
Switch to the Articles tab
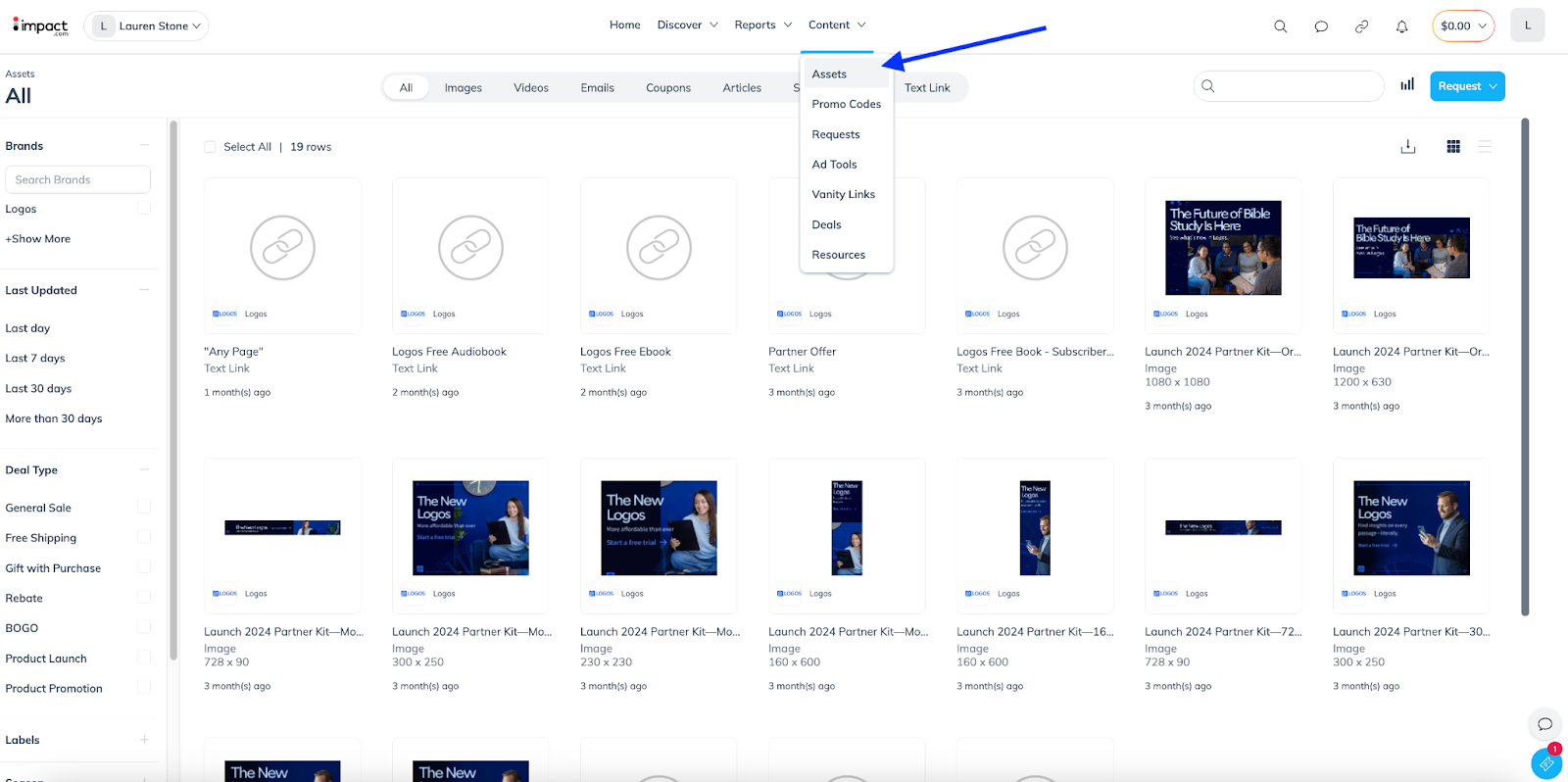click(742, 88)
